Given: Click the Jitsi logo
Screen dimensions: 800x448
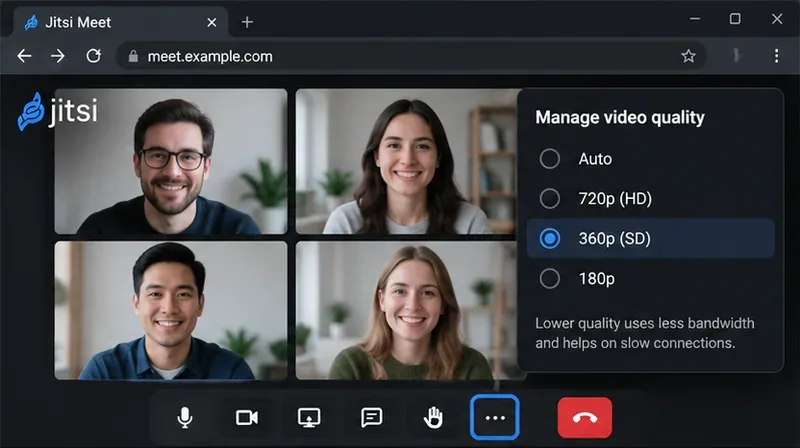Looking at the screenshot, I should point(57,111).
